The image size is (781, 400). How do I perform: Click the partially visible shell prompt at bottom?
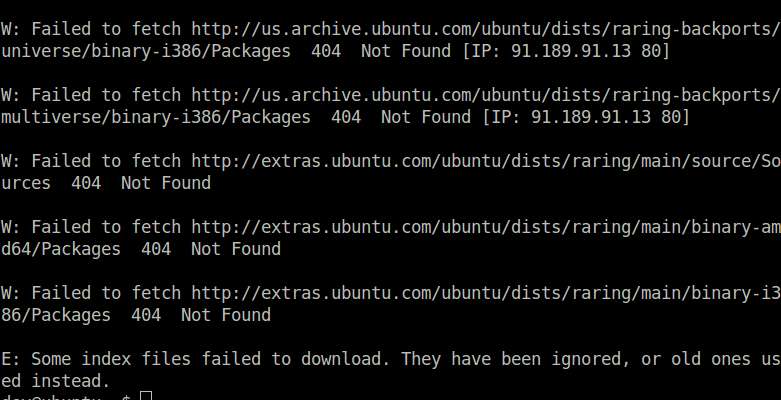[x=66, y=397]
